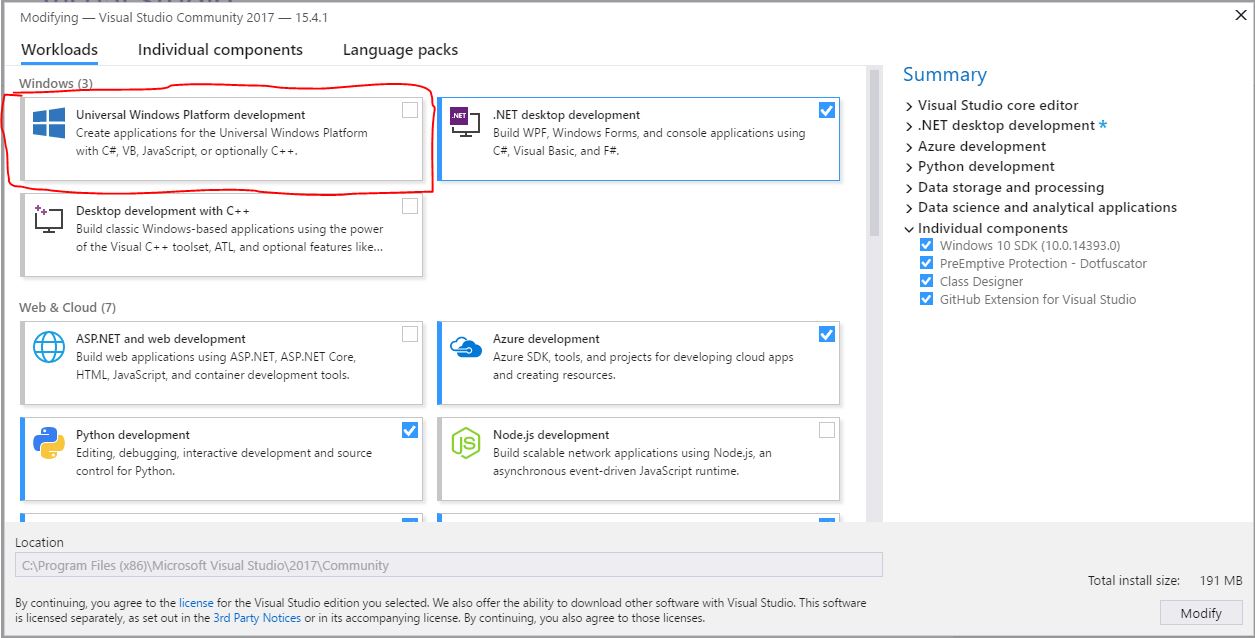Expand Python development summary section

(909, 167)
